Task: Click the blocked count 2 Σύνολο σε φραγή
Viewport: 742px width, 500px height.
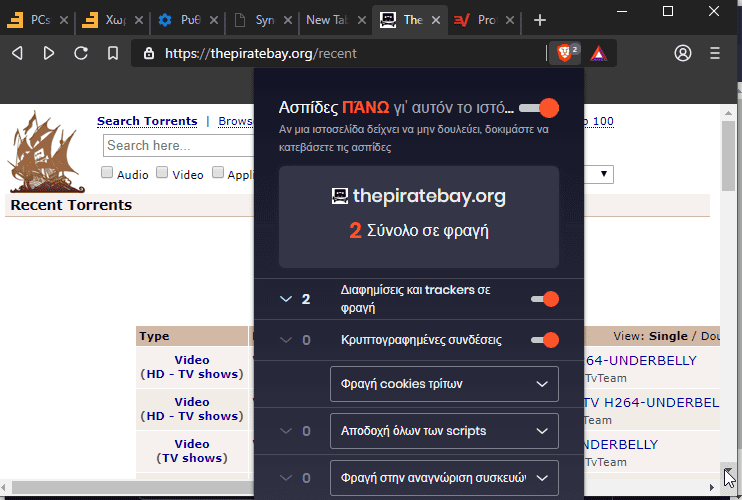Action: (419, 230)
